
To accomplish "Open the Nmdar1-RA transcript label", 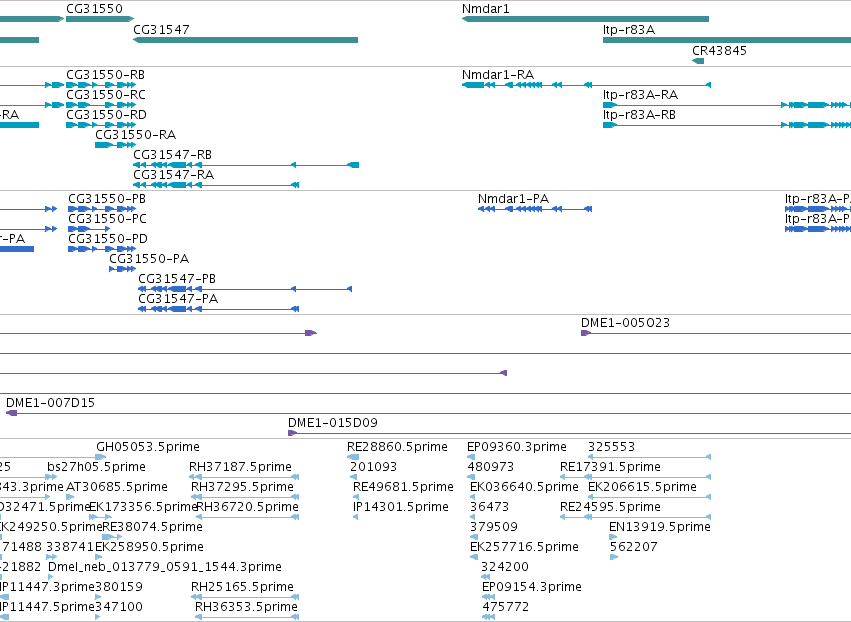I will (498, 74).
